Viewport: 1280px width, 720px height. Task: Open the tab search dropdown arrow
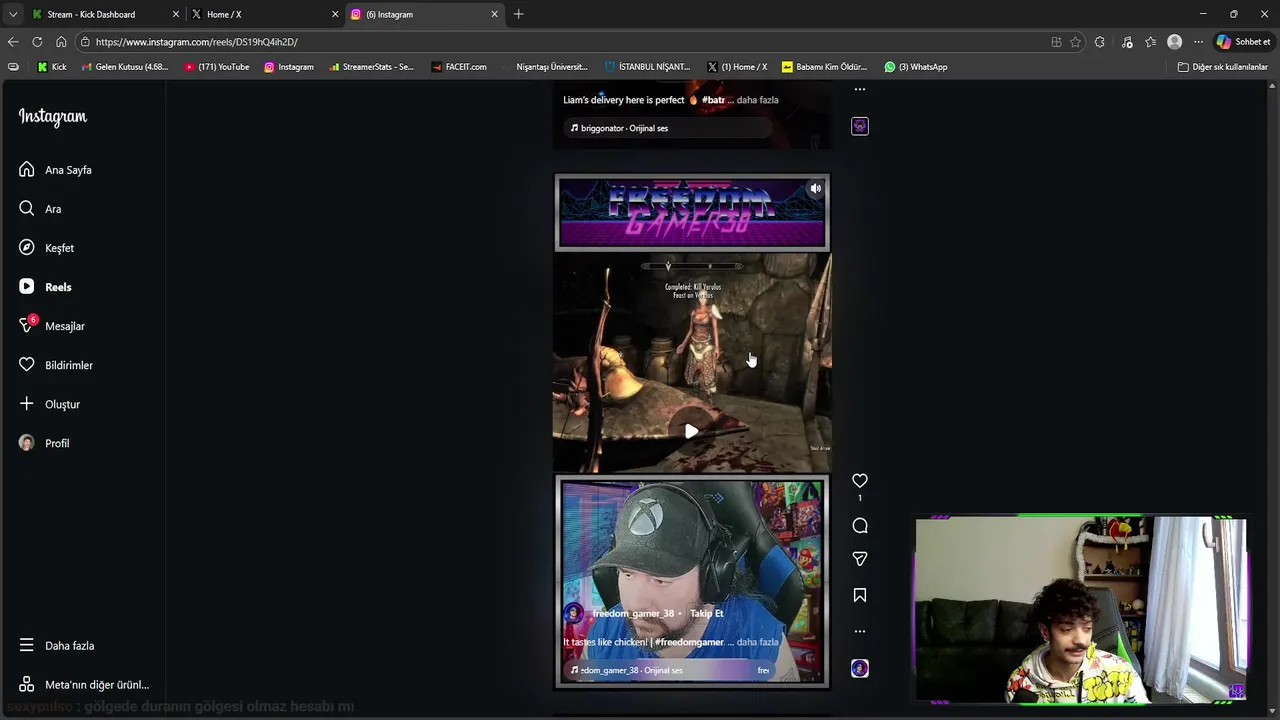[x=12, y=14]
